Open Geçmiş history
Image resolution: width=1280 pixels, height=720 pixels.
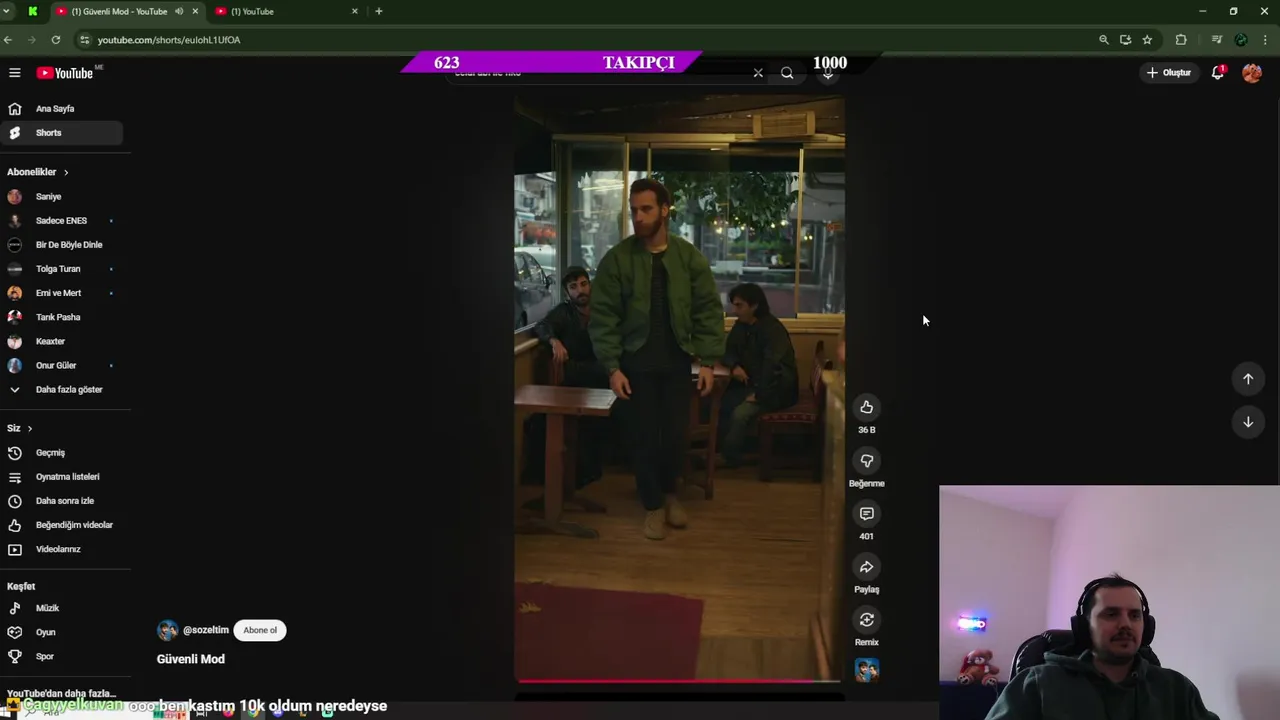[62, 453]
